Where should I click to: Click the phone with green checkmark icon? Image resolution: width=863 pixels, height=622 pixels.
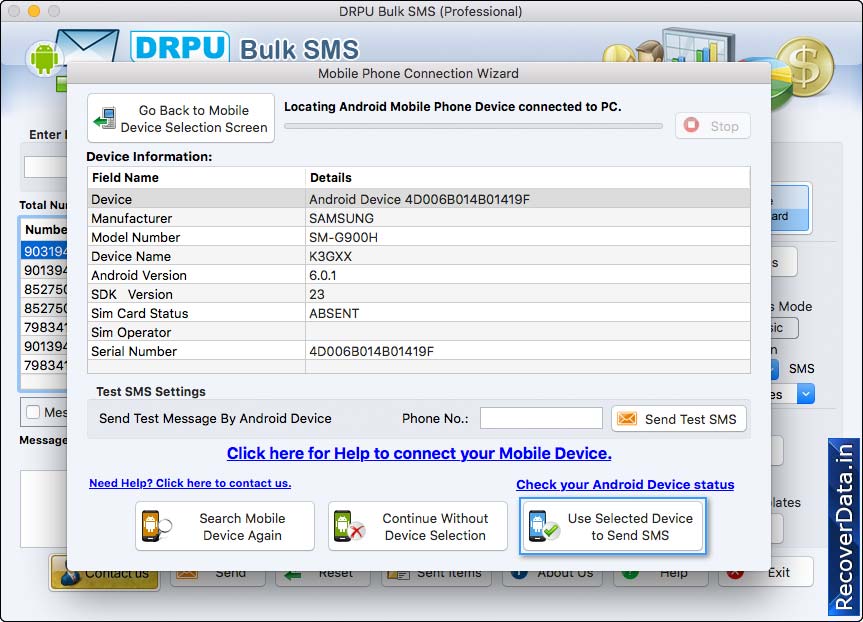pyautogui.click(x=543, y=527)
